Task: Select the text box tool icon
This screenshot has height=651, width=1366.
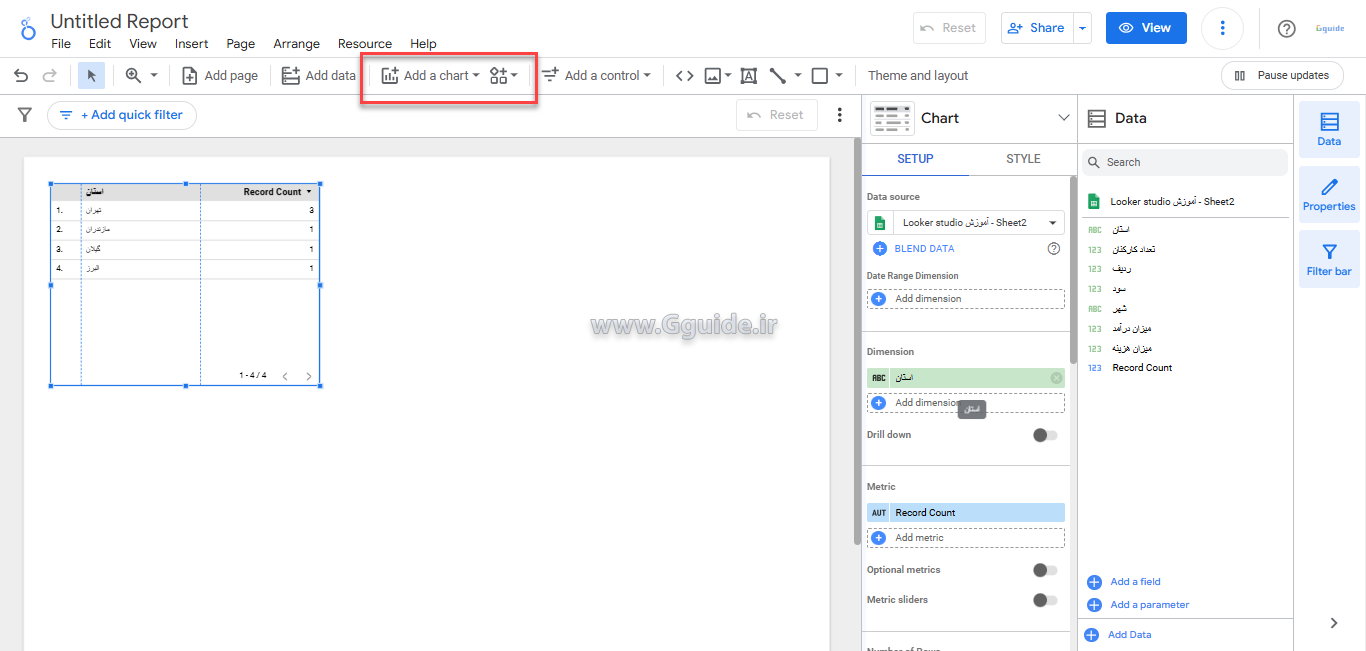Action: coord(748,75)
